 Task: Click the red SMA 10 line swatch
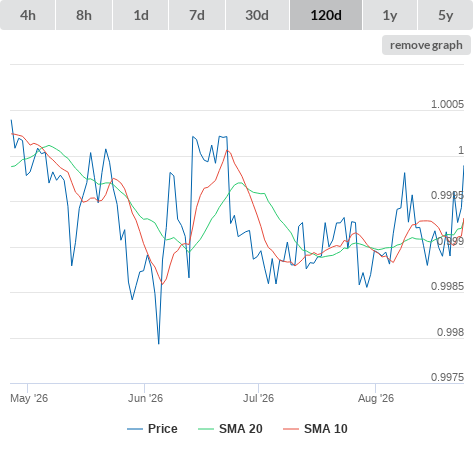(291, 429)
